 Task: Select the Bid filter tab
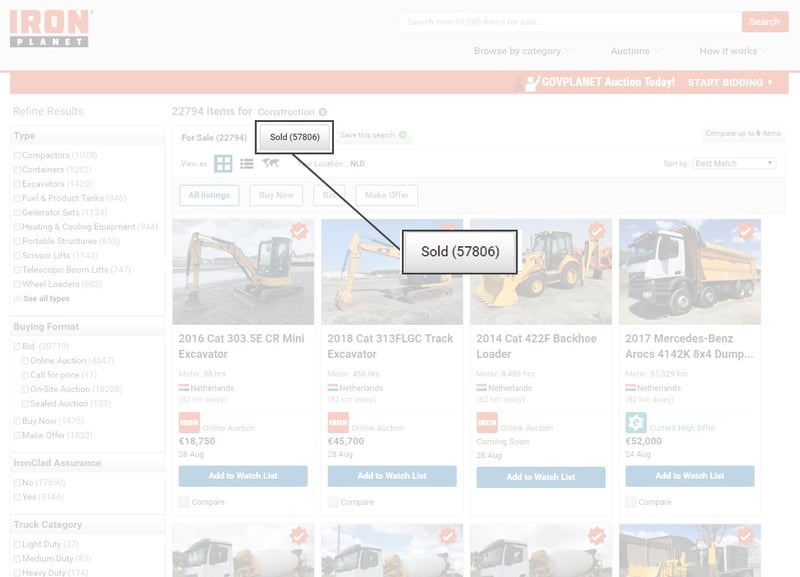(329, 195)
